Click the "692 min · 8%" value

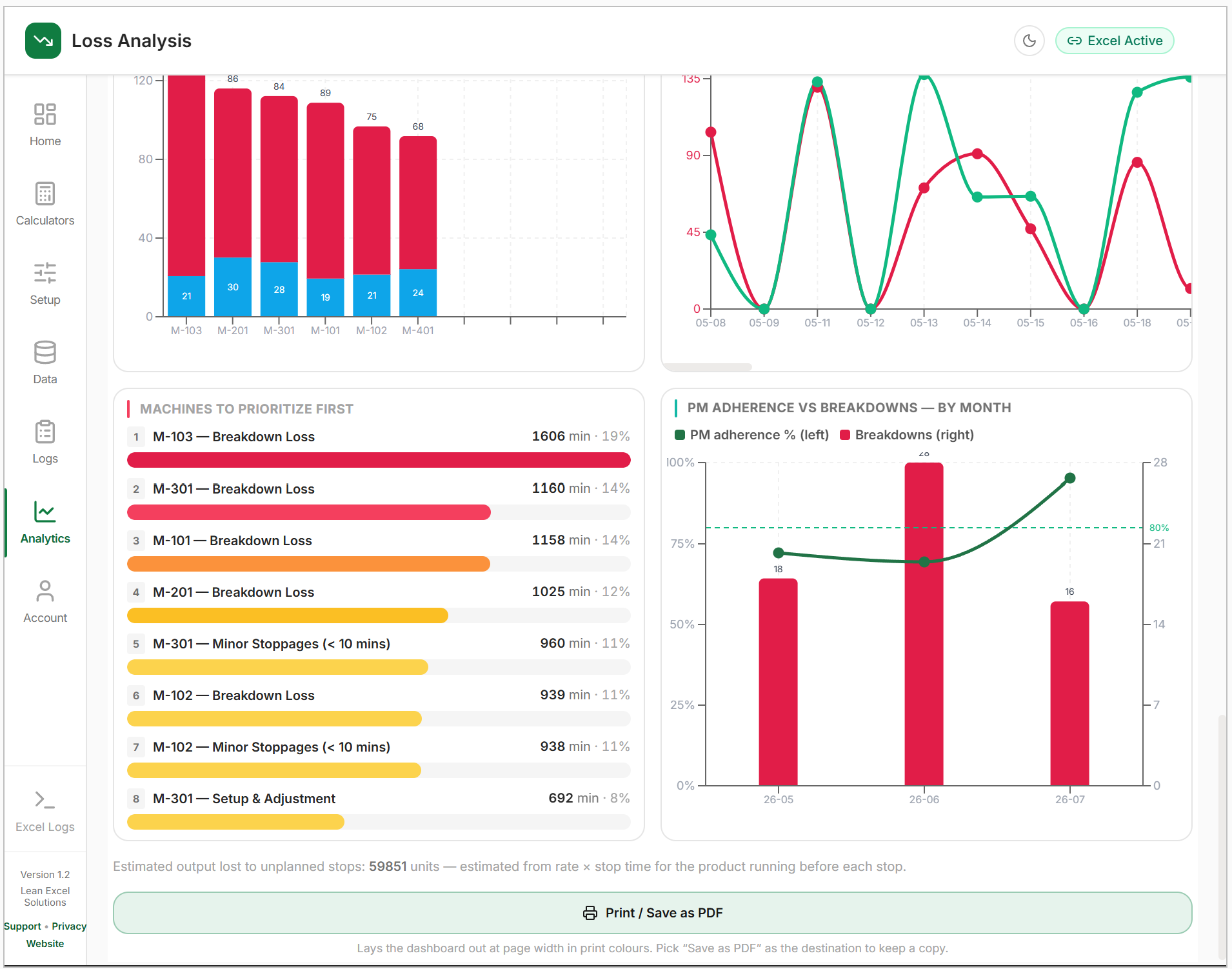589,798
